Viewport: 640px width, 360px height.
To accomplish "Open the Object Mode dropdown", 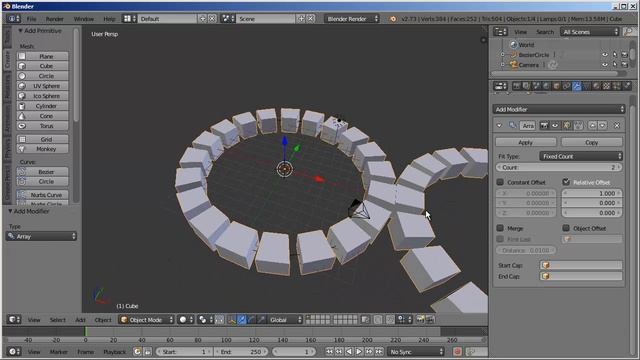I will [147, 320].
